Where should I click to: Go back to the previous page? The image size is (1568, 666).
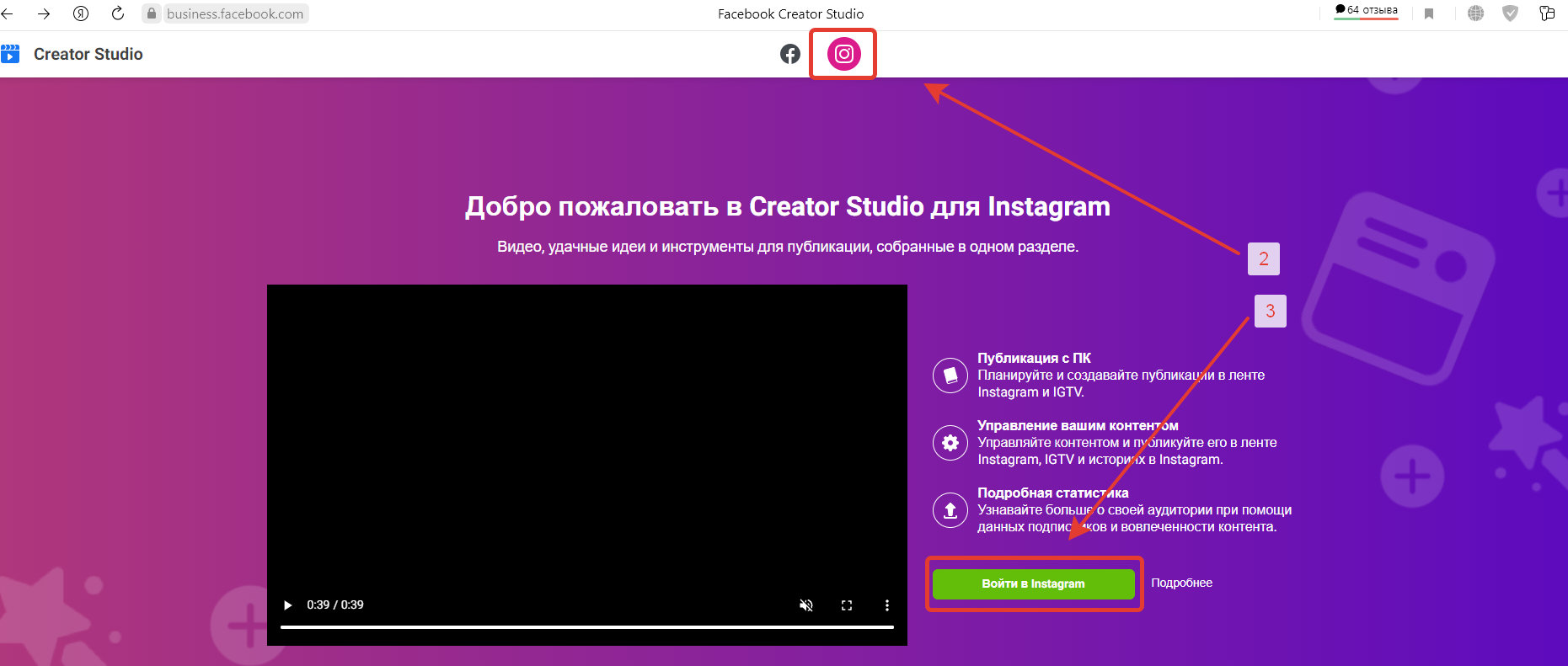pyautogui.click(x=8, y=13)
